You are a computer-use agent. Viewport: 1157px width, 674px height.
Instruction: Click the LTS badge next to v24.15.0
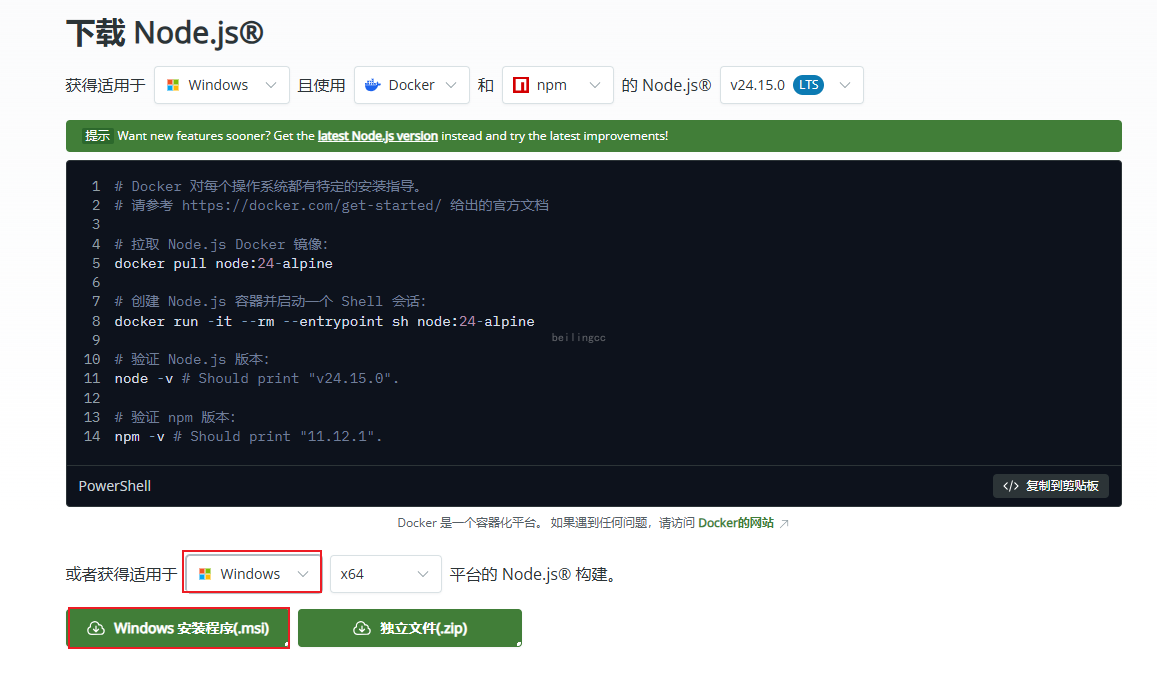(x=808, y=85)
